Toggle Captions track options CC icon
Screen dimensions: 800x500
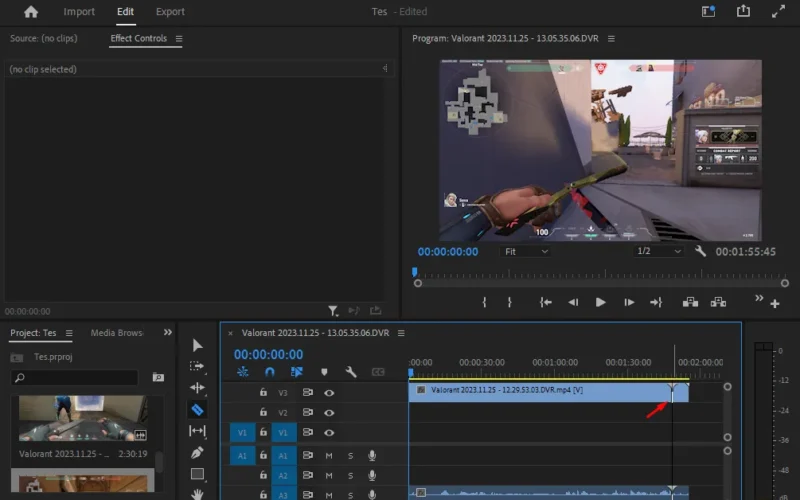[378, 372]
